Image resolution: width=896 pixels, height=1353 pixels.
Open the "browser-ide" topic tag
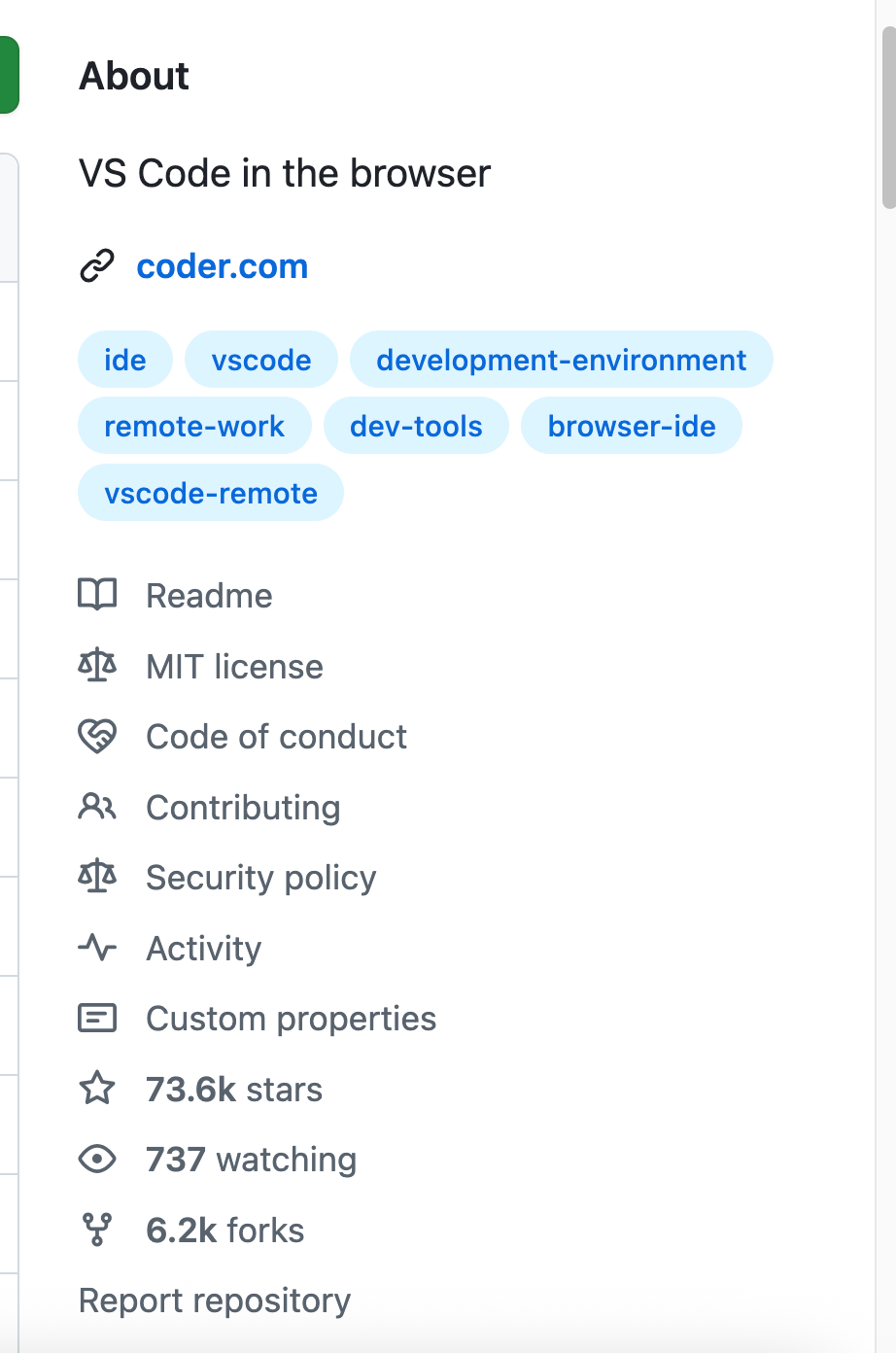632,426
